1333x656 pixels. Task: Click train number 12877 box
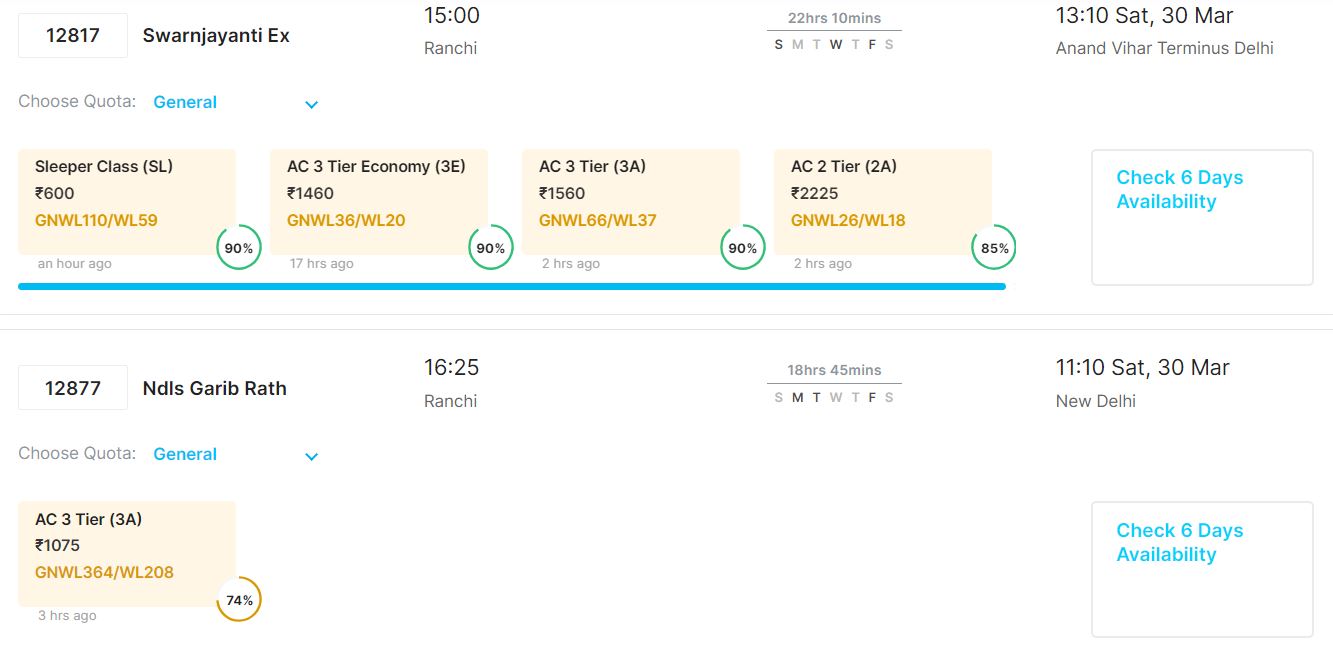(x=73, y=388)
